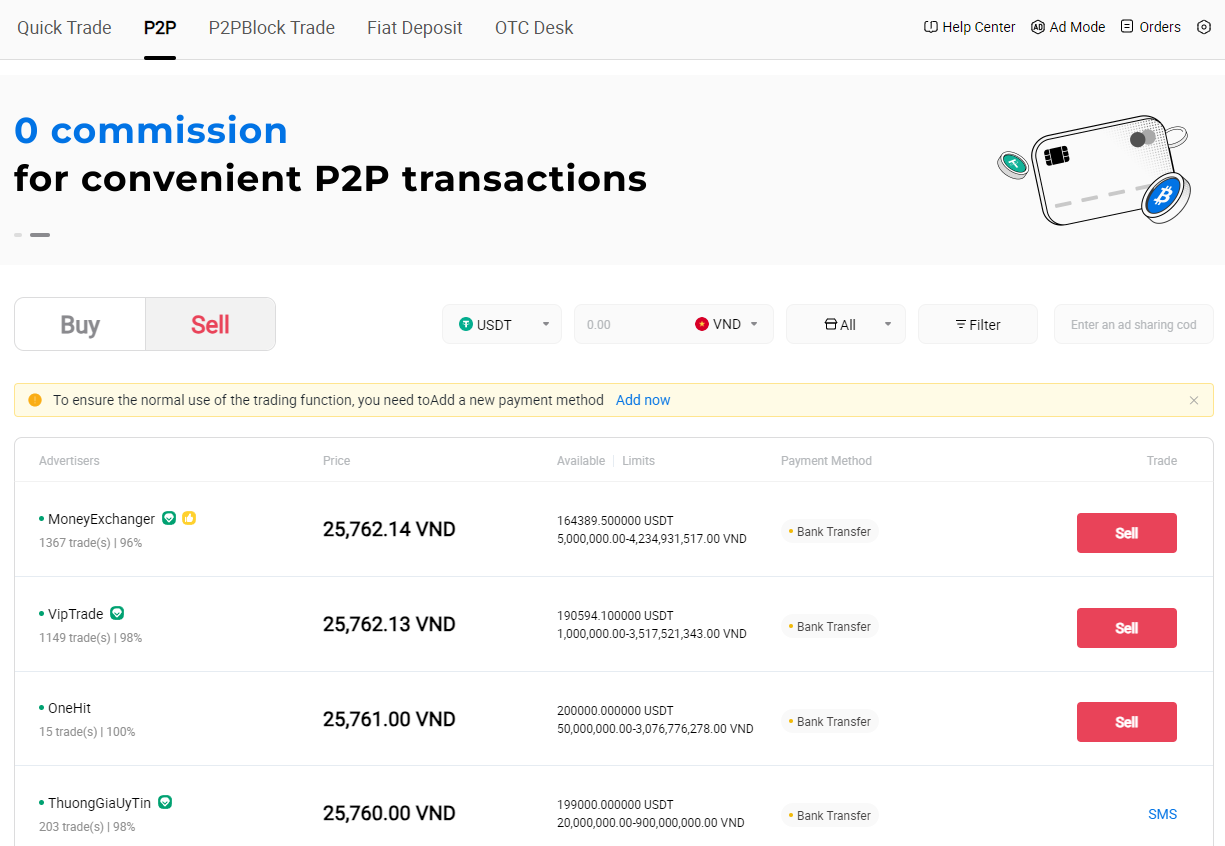The width and height of the screenshot is (1225, 846).
Task: Click the USDT Tether coin icon
Action: point(466,324)
